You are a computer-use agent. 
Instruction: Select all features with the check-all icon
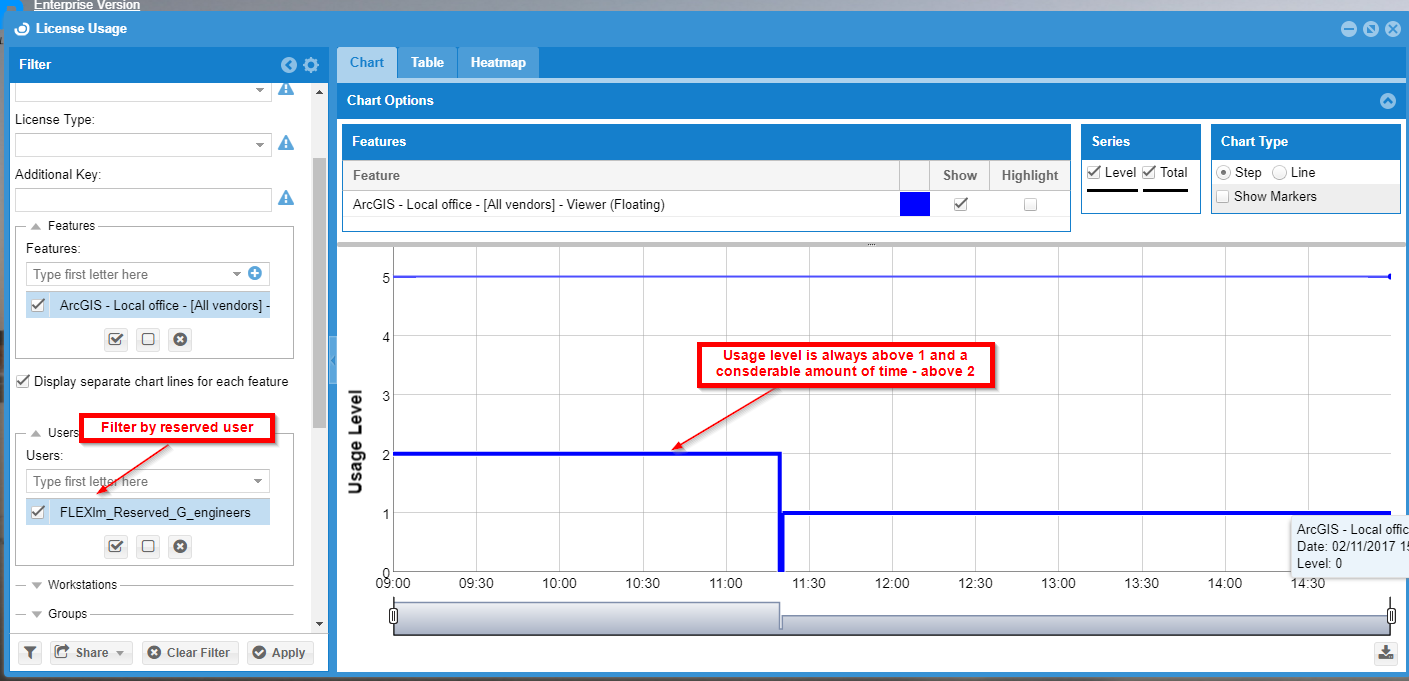click(116, 339)
